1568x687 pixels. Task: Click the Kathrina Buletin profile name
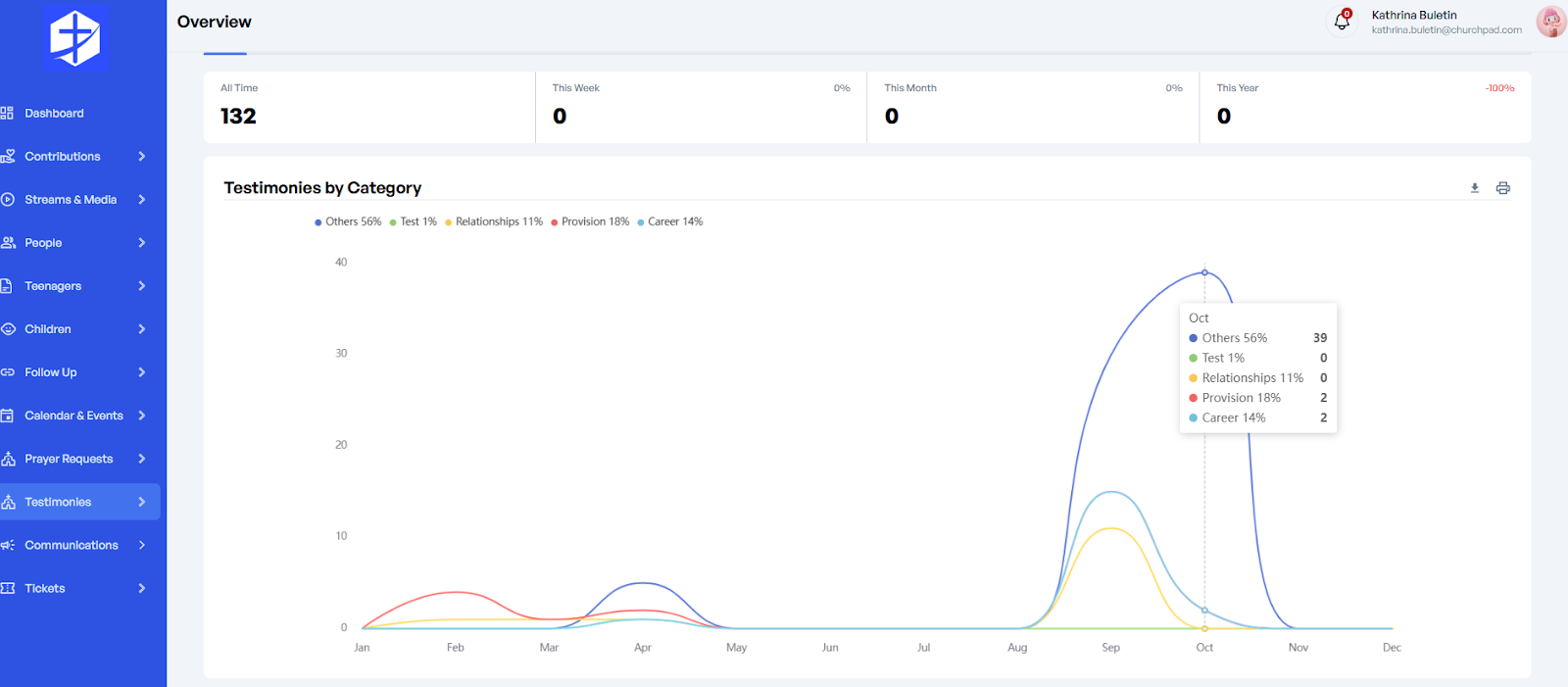1413,15
